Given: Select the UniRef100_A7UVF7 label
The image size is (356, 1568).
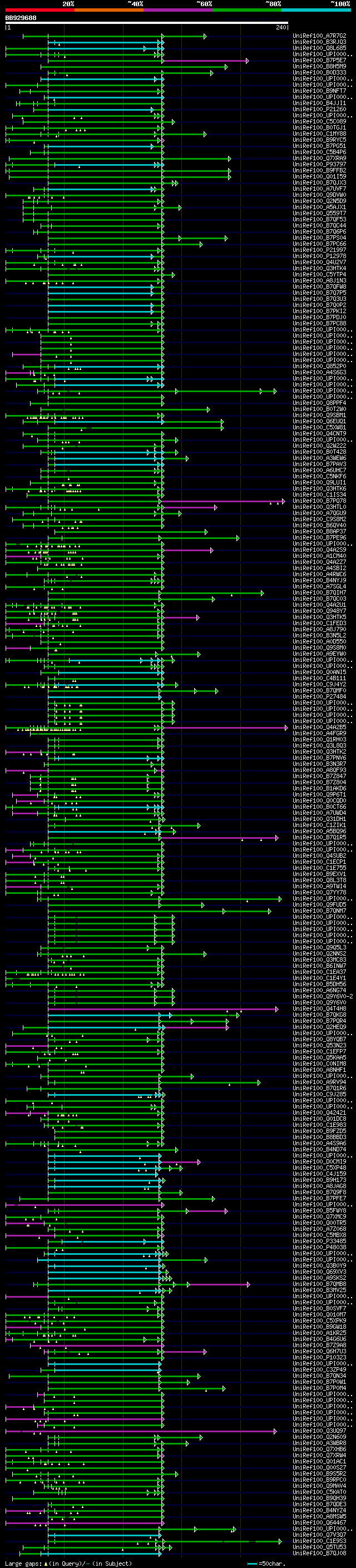Looking at the screenshot, I should [319, 189].
